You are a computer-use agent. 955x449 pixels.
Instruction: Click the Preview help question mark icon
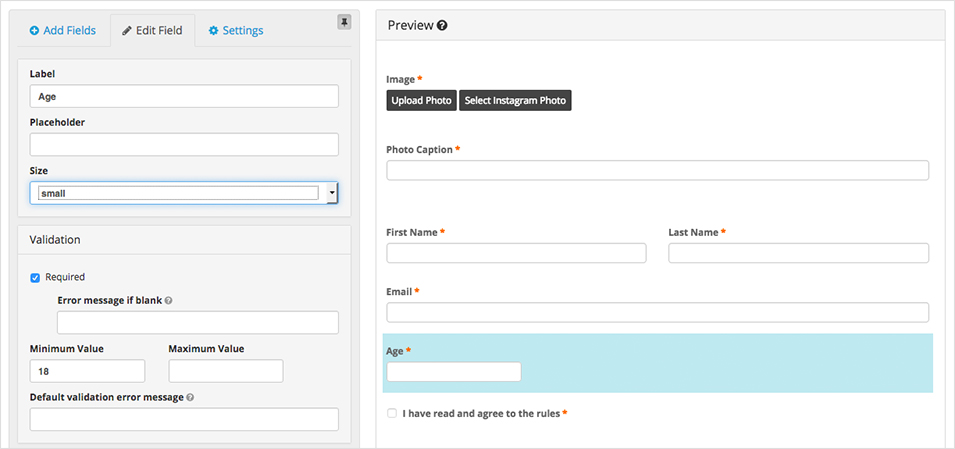(x=443, y=26)
